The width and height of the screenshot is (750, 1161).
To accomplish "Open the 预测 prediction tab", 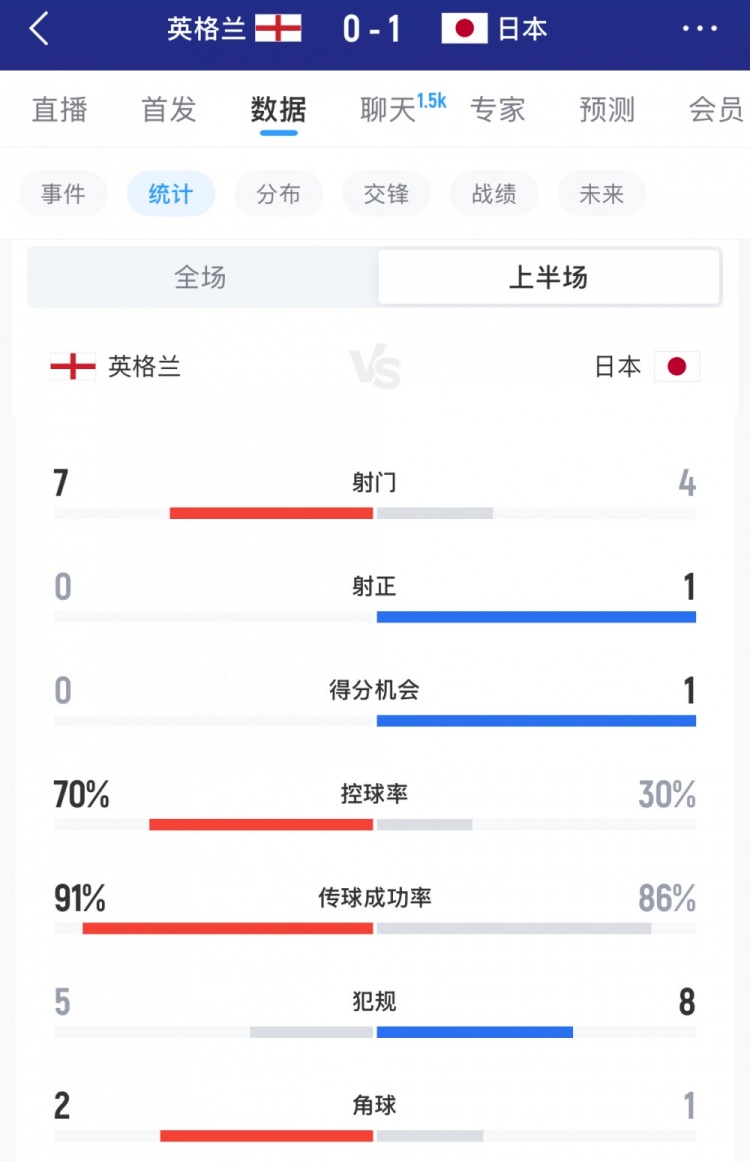I will pos(607,109).
